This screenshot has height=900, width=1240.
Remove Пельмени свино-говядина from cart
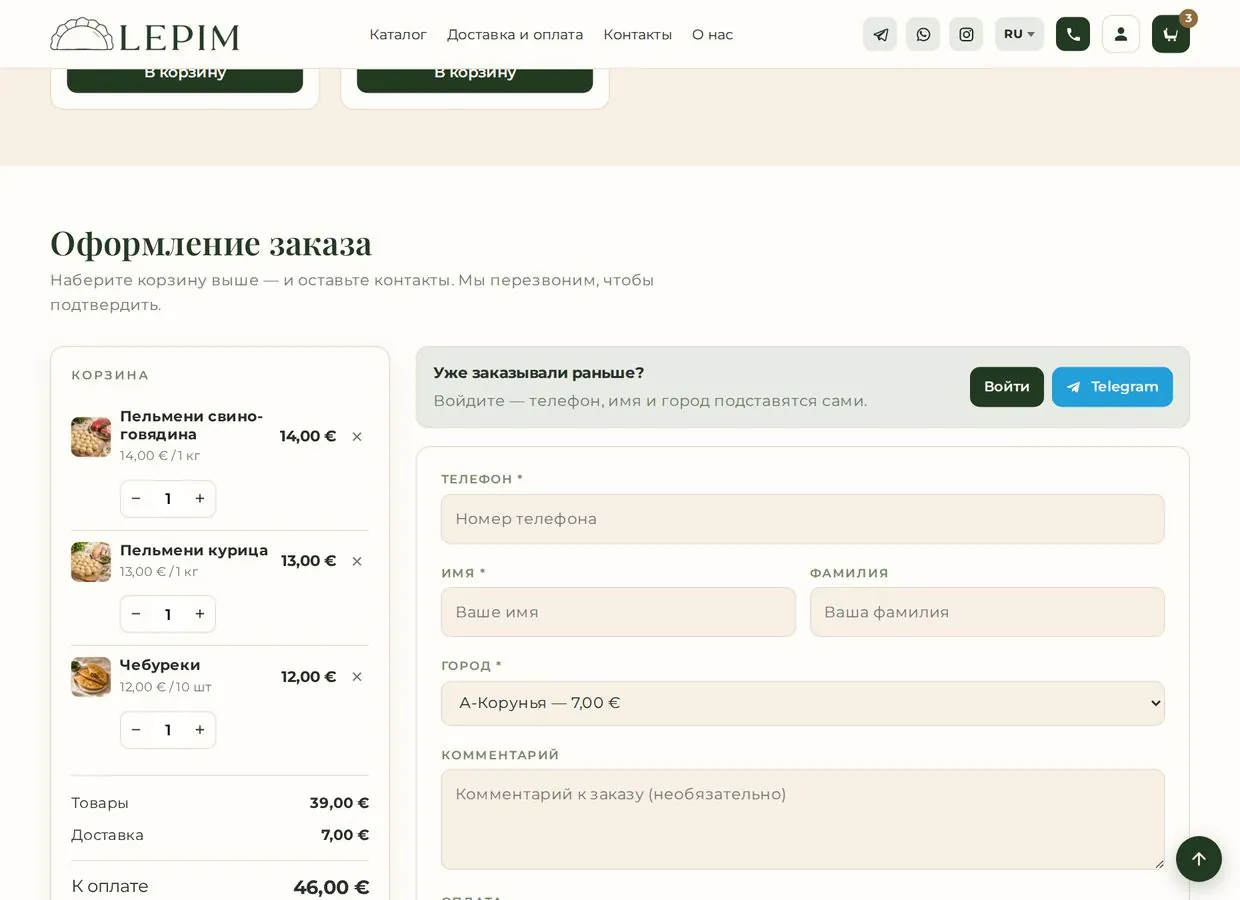pyautogui.click(x=357, y=437)
